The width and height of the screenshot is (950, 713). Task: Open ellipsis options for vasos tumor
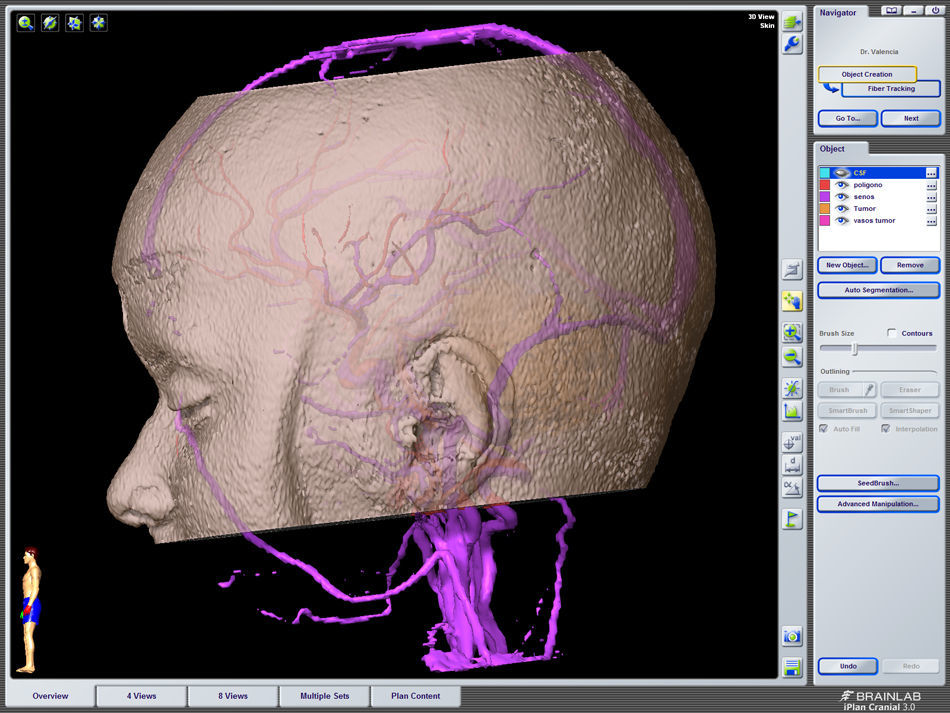[931, 221]
